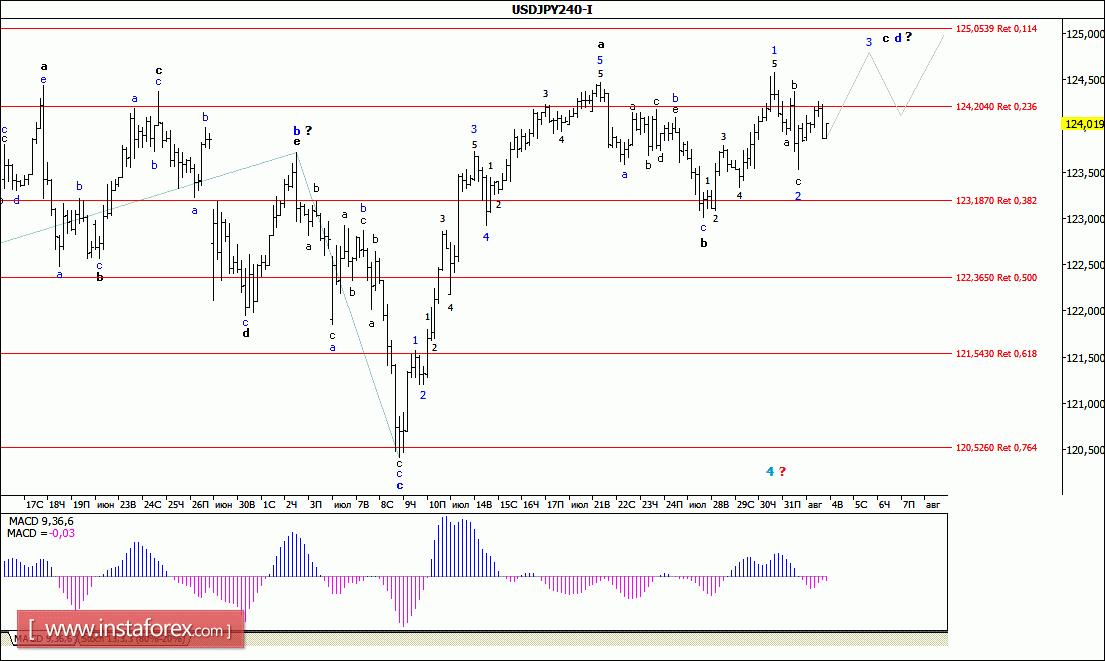Screen dimensions: 1105x661
Task: Select the 124,2040 Ret 0,236 level label
Action: [996, 107]
